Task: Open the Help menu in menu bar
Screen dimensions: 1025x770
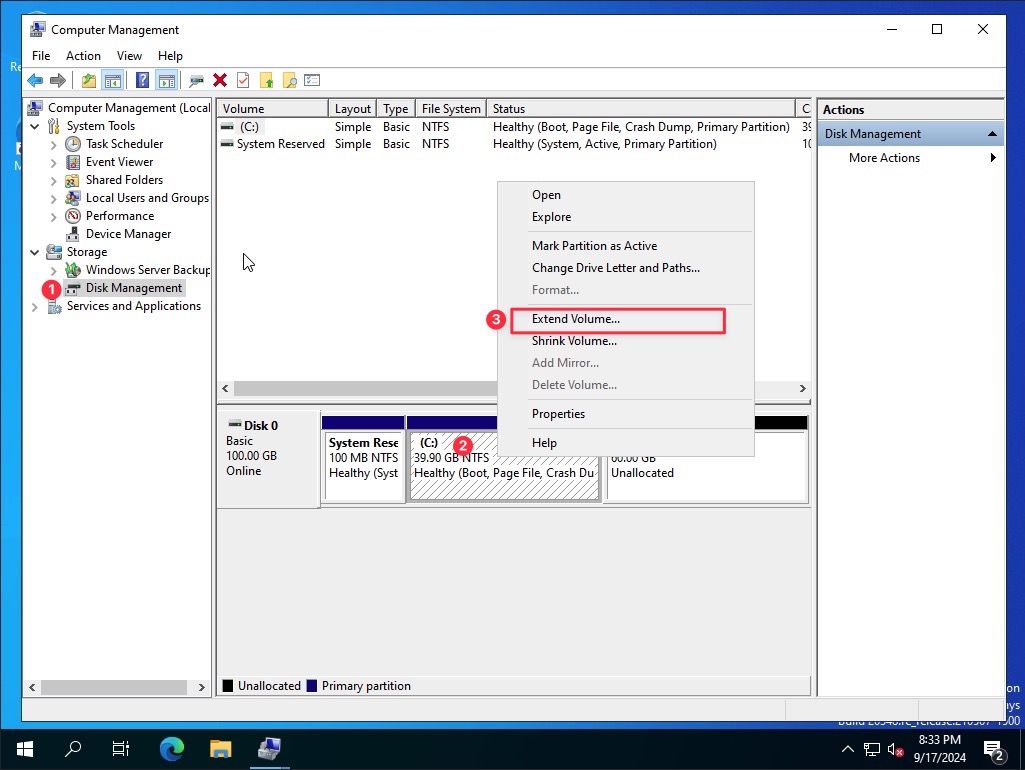Action: point(170,56)
